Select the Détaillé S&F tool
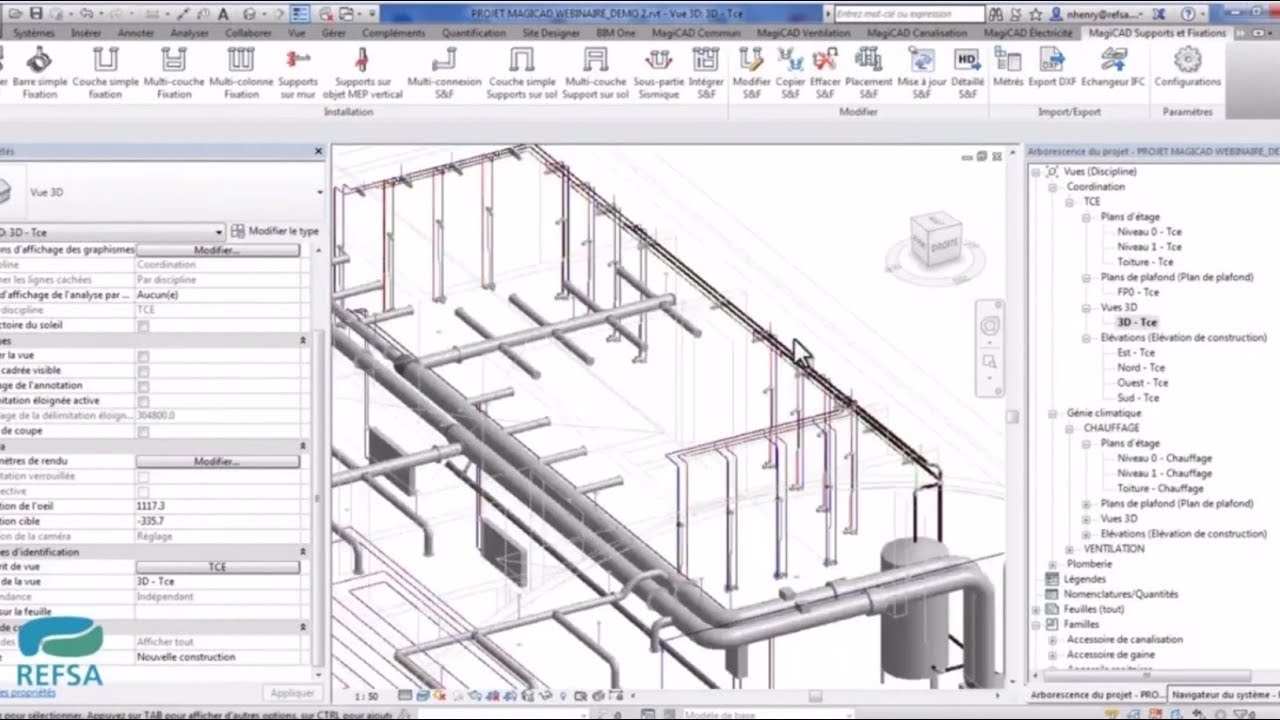 (967, 72)
